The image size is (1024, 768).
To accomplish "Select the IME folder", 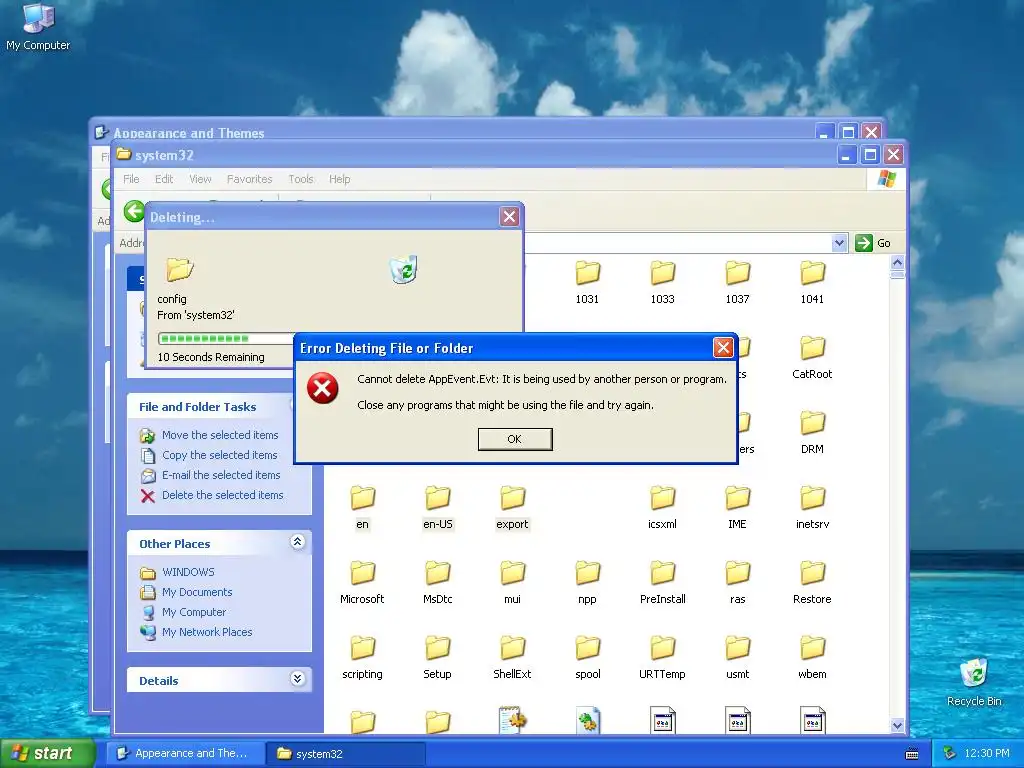I will pyautogui.click(x=737, y=507).
